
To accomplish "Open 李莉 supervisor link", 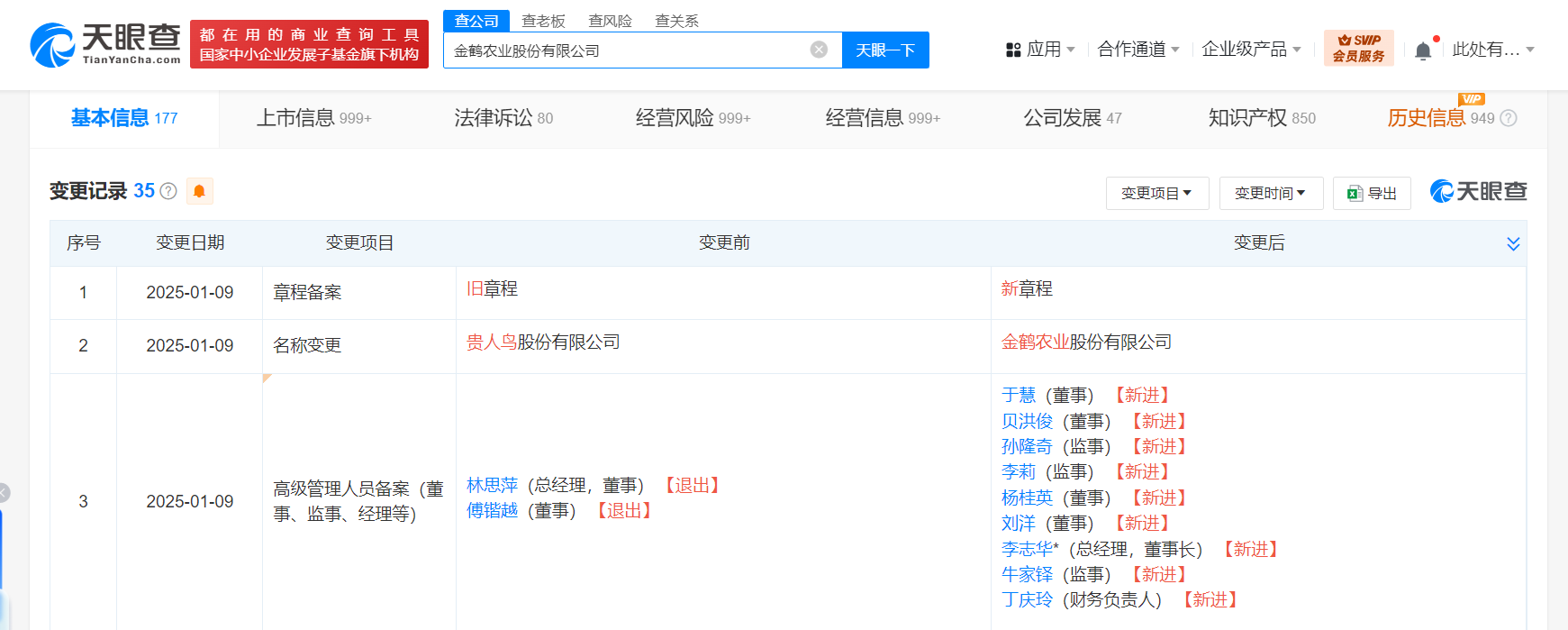I will click(x=1019, y=471).
